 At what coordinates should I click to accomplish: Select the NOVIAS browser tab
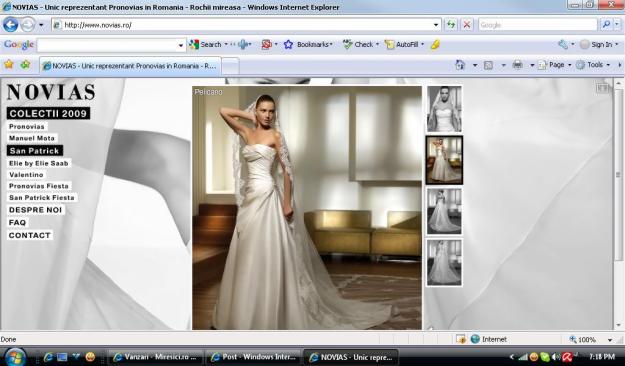[x=130, y=66]
